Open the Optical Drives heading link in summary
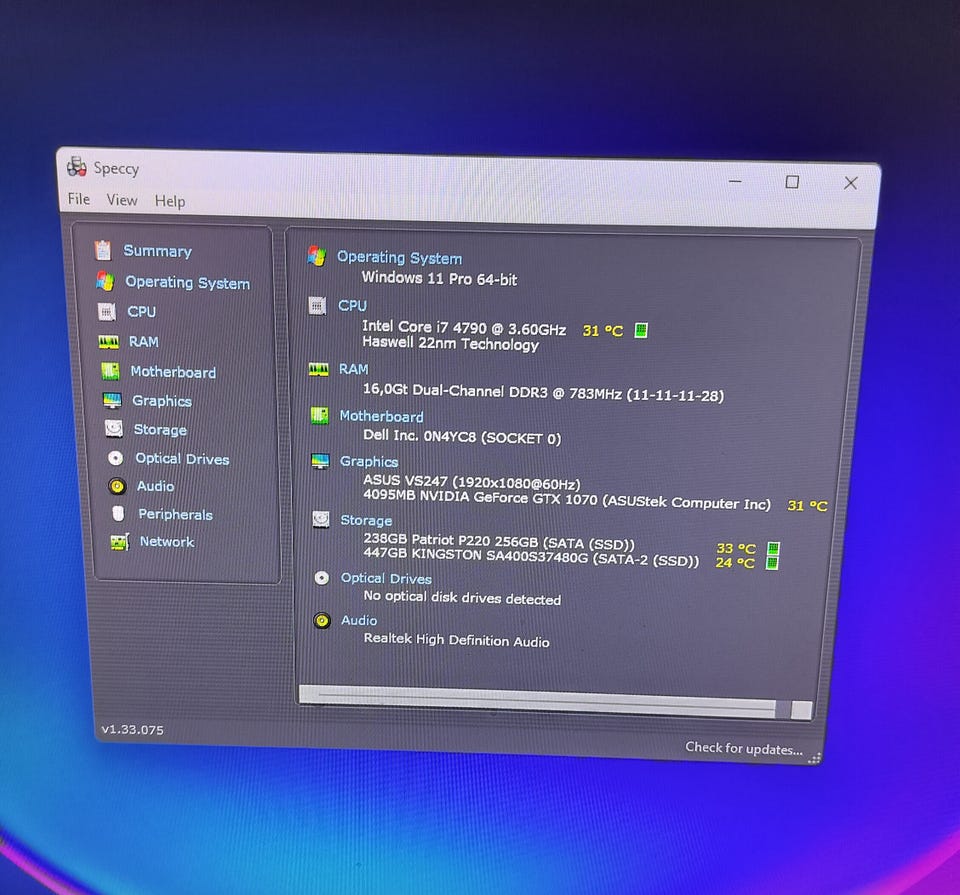This screenshot has height=895, width=960. 386,579
